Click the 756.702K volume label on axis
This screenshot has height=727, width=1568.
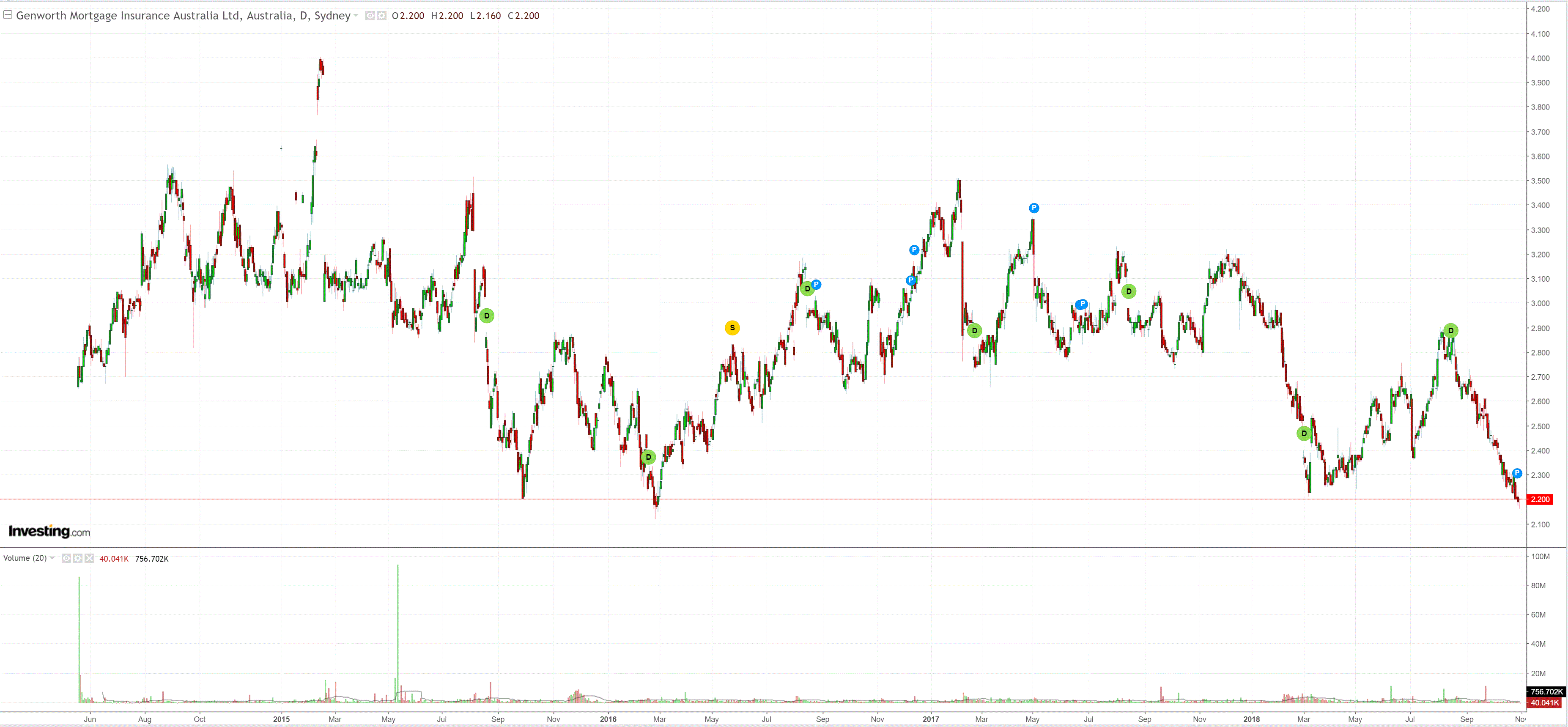point(1546,691)
